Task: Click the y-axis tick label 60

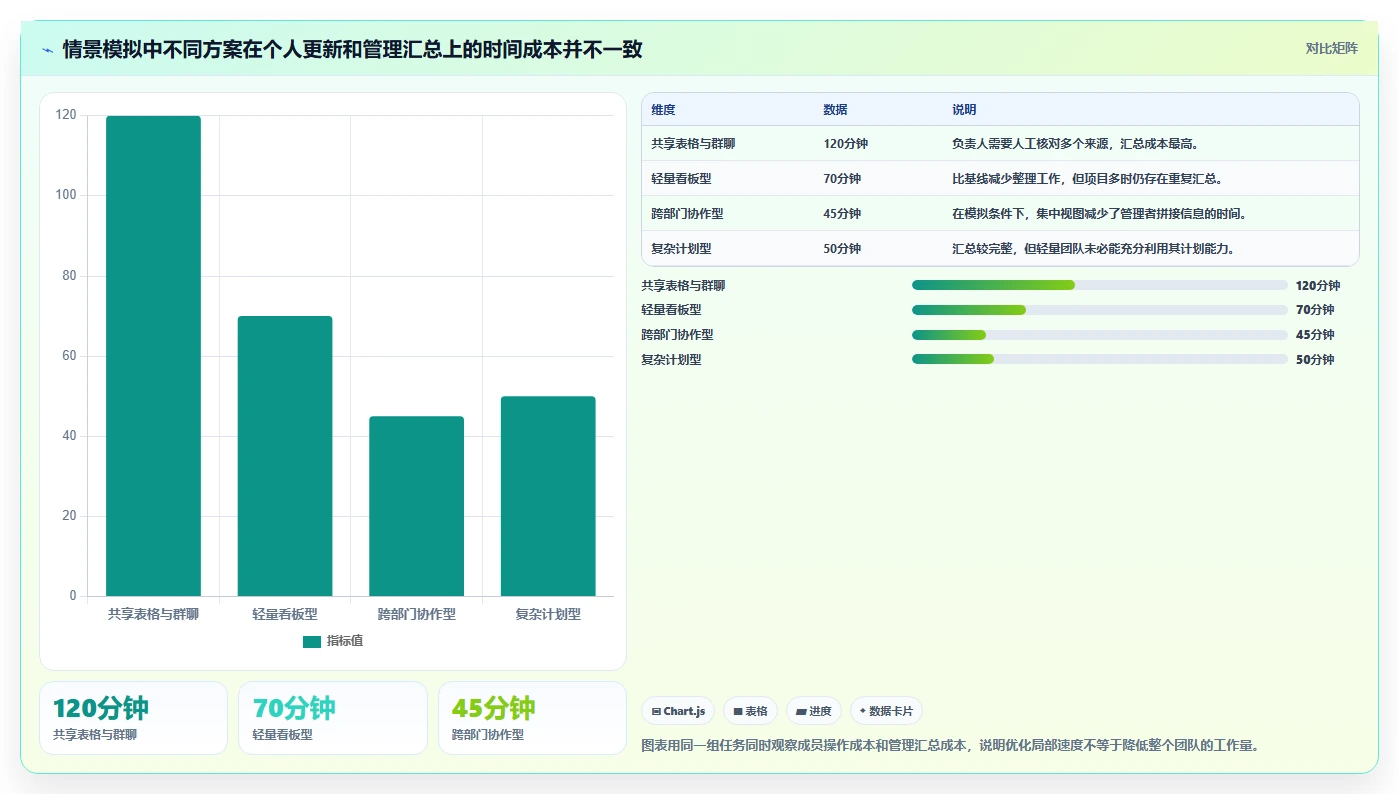Action: point(70,356)
